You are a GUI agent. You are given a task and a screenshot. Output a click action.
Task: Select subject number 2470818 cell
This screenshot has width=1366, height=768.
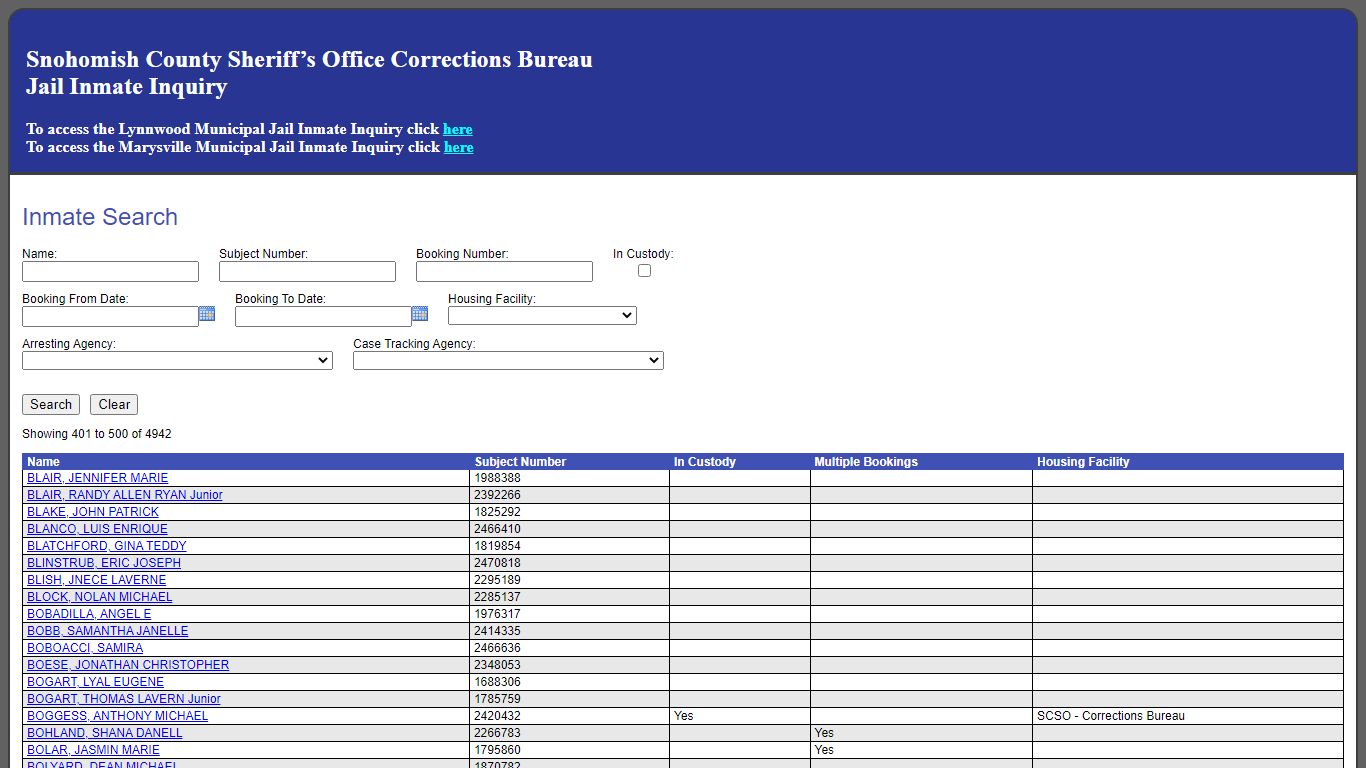click(570, 563)
